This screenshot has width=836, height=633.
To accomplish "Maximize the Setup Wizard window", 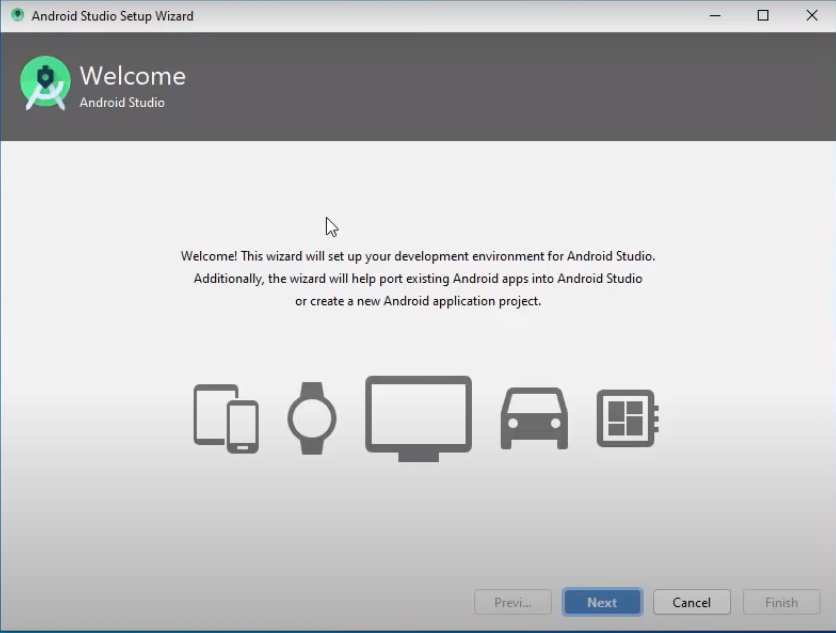I will pos(763,15).
